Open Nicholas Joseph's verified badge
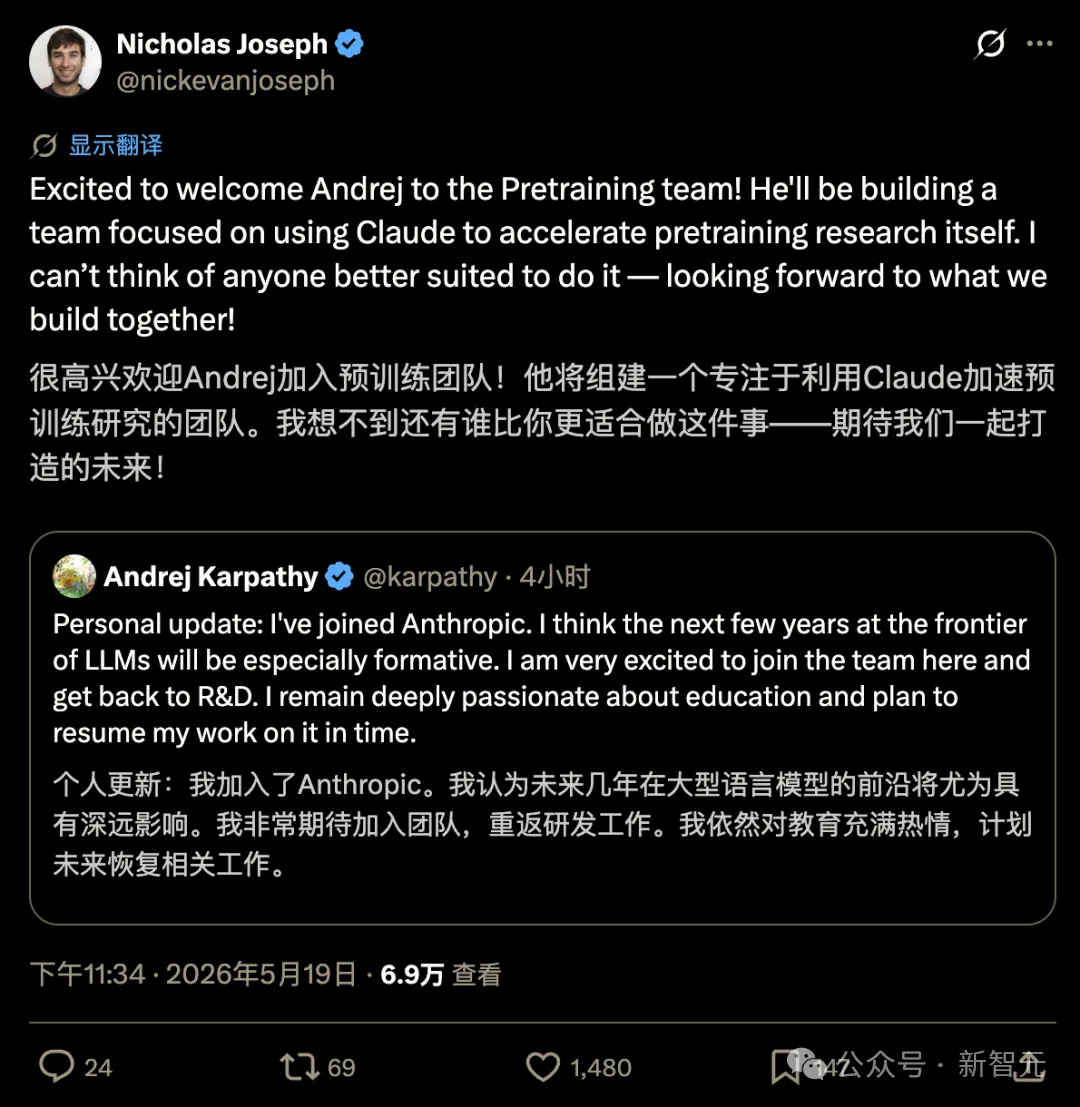Screen dimensions: 1080x1107 pyautogui.click(x=349, y=44)
